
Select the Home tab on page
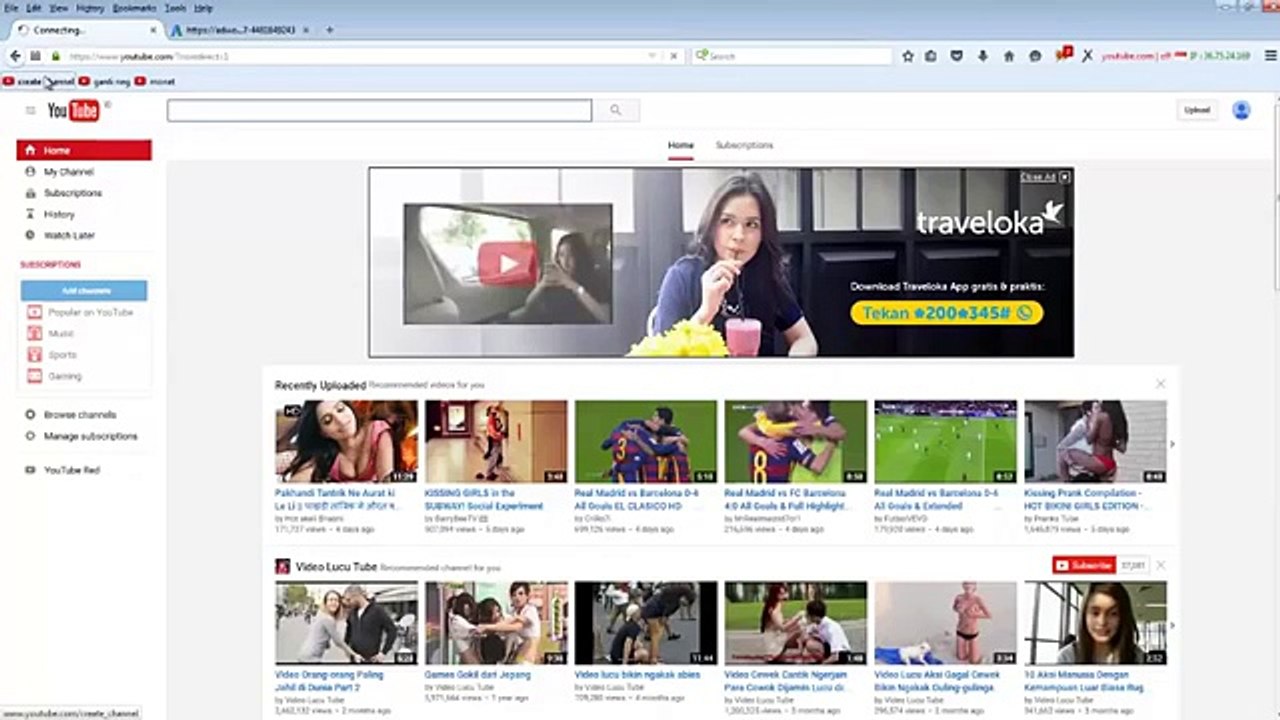(681, 145)
